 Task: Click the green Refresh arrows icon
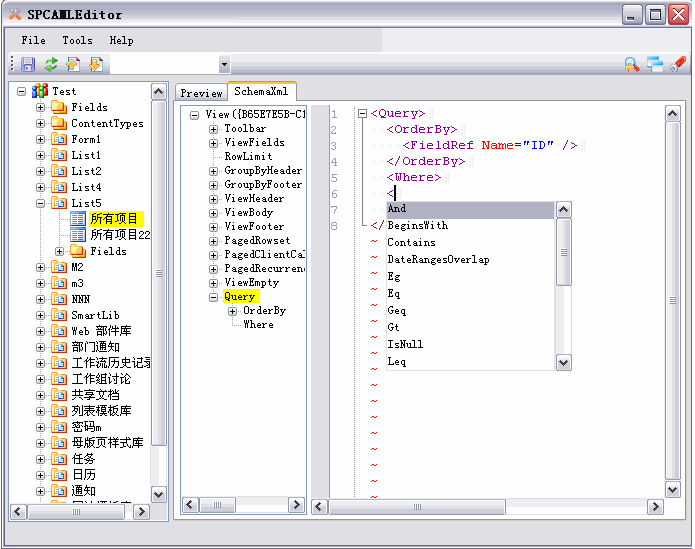[x=51, y=65]
